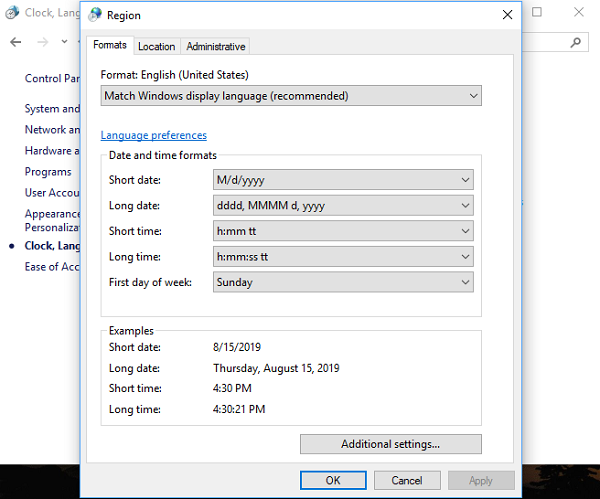This screenshot has height=499, width=600.
Task: Click the forward navigation arrow
Action: 42,42
